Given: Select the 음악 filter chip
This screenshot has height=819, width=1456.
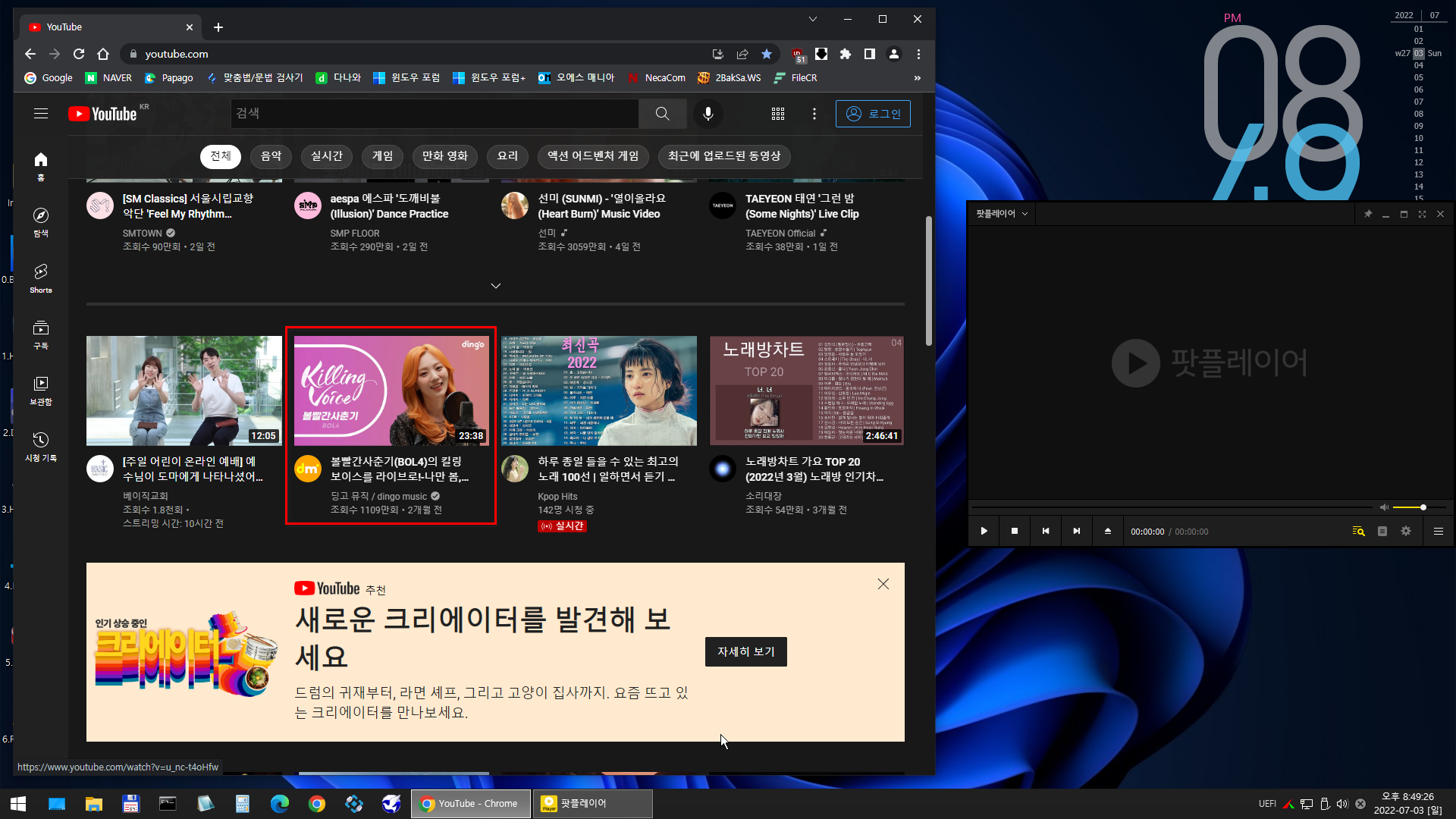Looking at the screenshot, I should pos(271,156).
